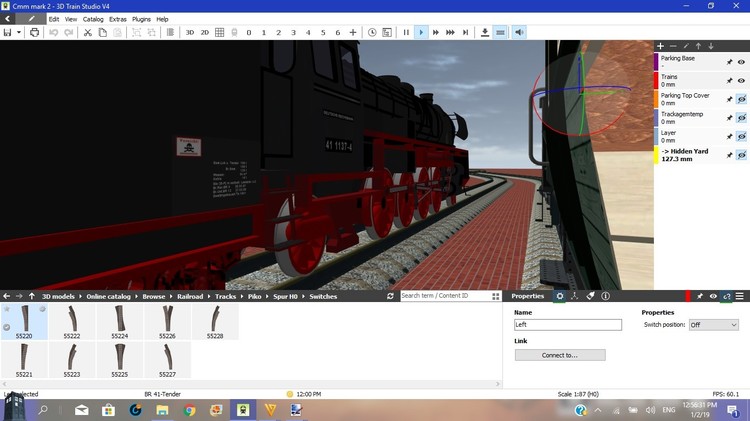Expand the Online catalog breadcrumb arrow
This screenshot has width=750, height=421.
136,297
